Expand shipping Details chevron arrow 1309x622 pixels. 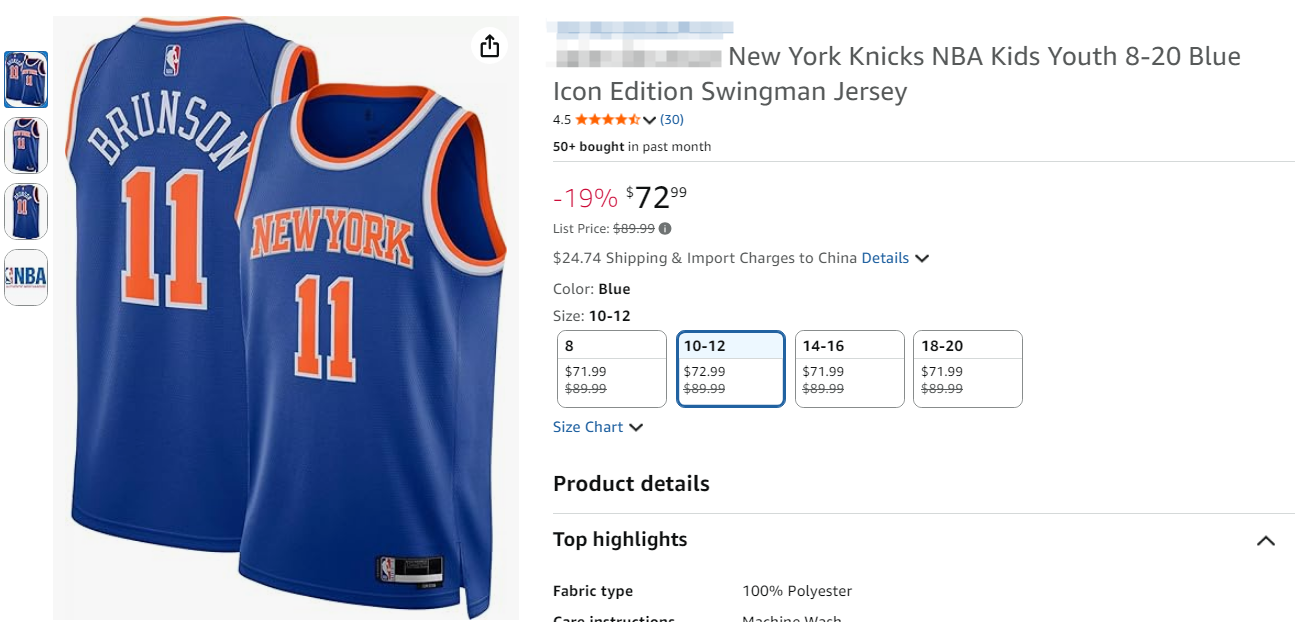tap(922, 259)
